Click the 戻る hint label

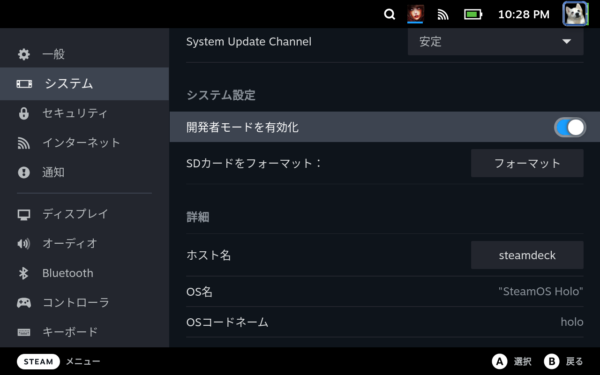click(574, 362)
